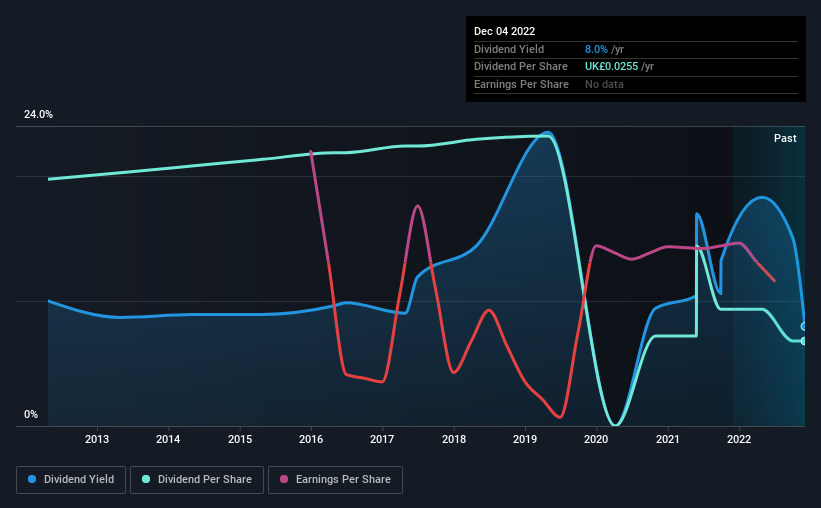The height and width of the screenshot is (508, 821).
Task: Click the 2021 x-axis label
Action: 668,439
